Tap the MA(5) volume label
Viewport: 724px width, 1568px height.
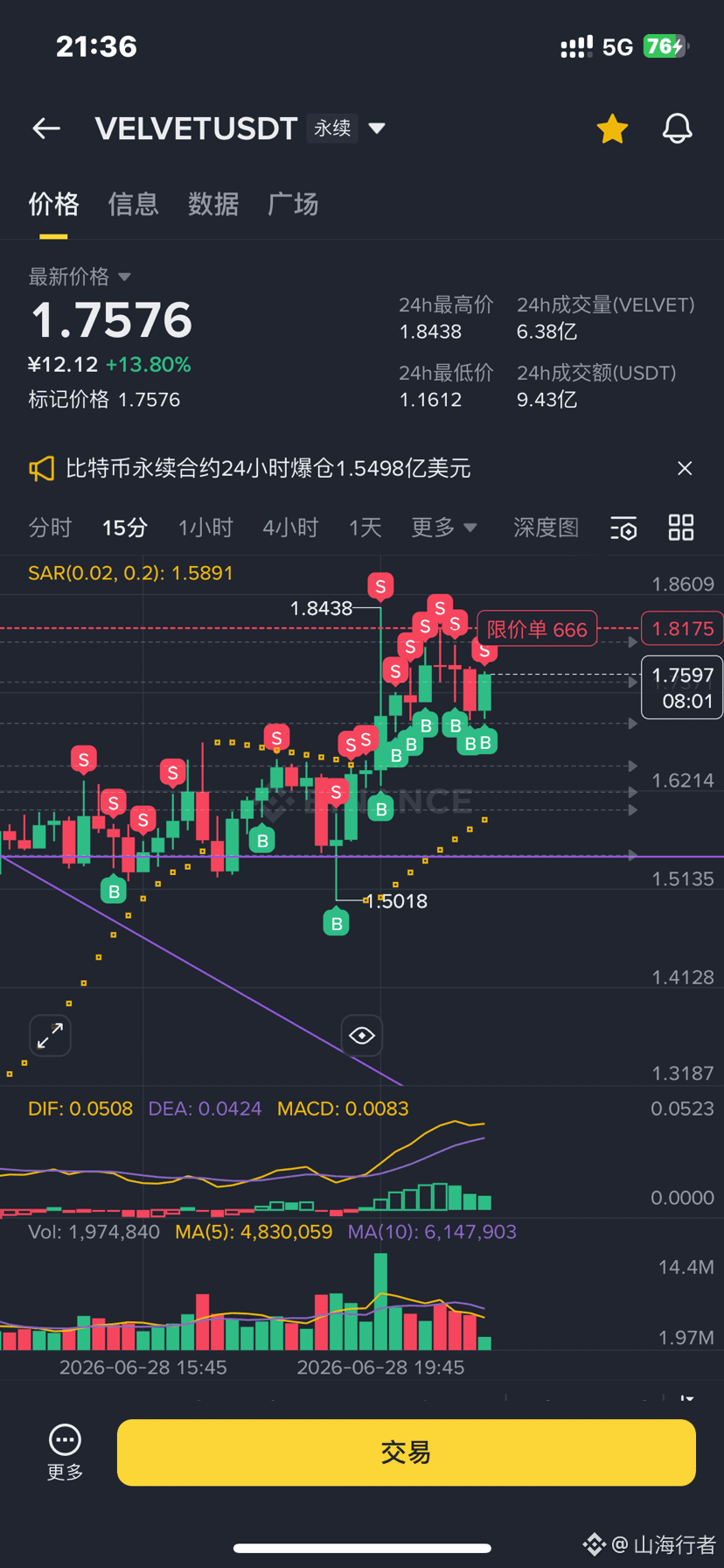[254, 1232]
